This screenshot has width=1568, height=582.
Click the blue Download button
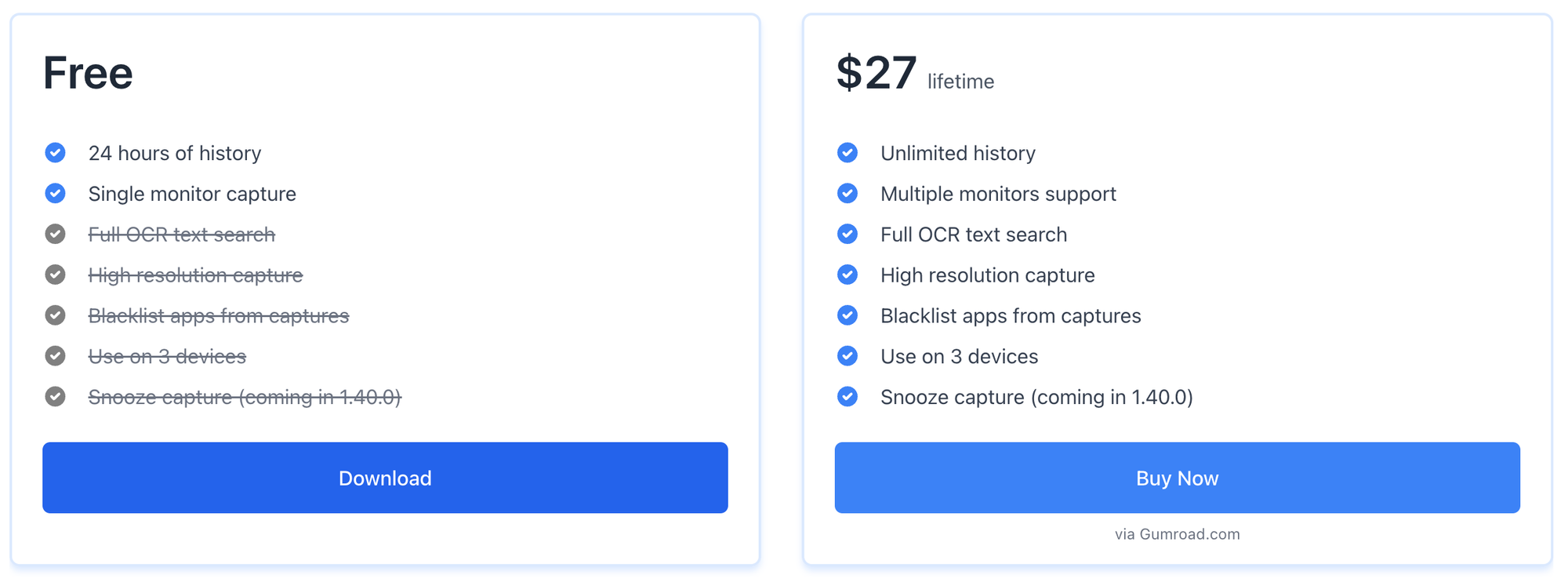click(385, 478)
